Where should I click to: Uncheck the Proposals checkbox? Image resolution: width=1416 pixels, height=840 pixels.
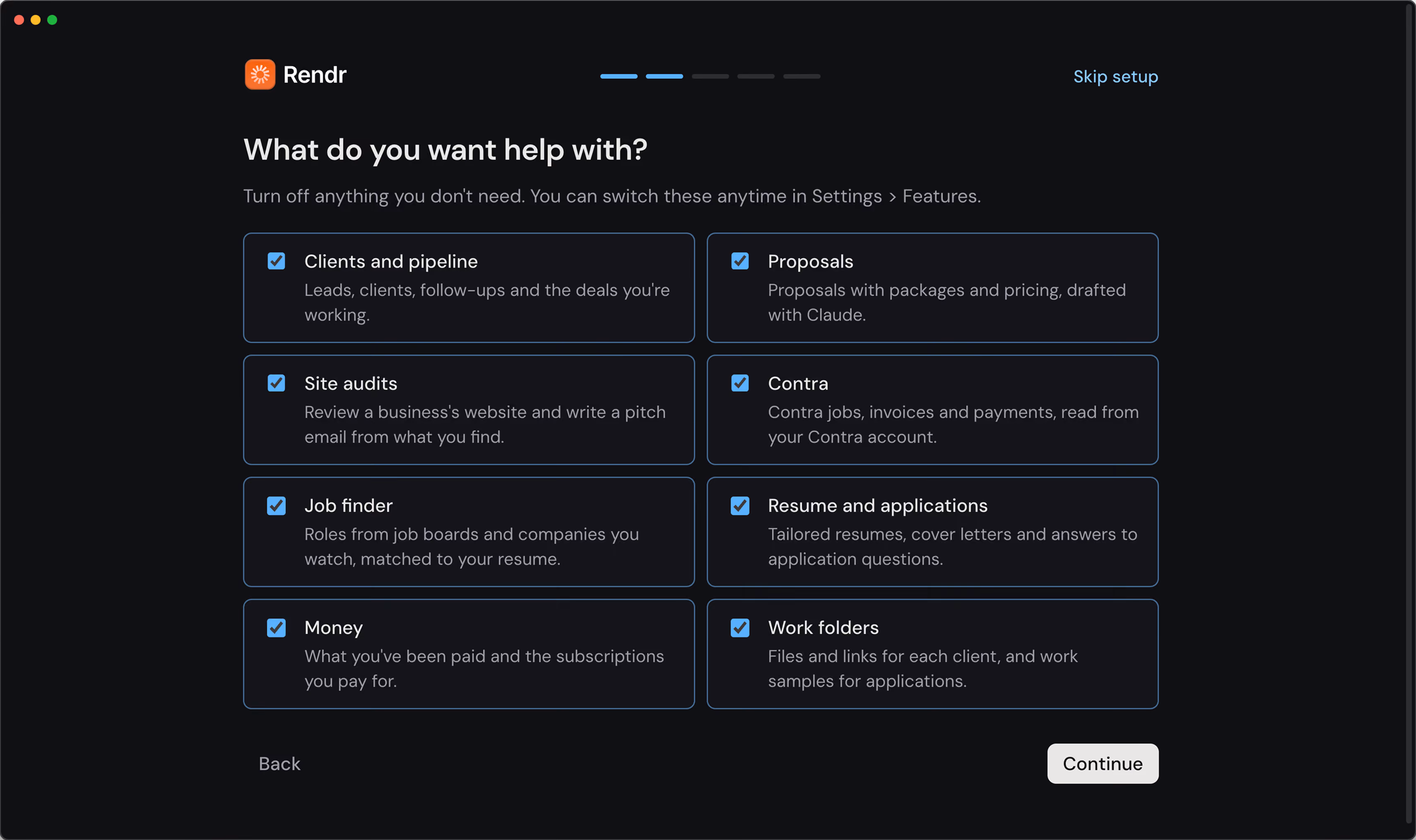(x=740, y=261)
